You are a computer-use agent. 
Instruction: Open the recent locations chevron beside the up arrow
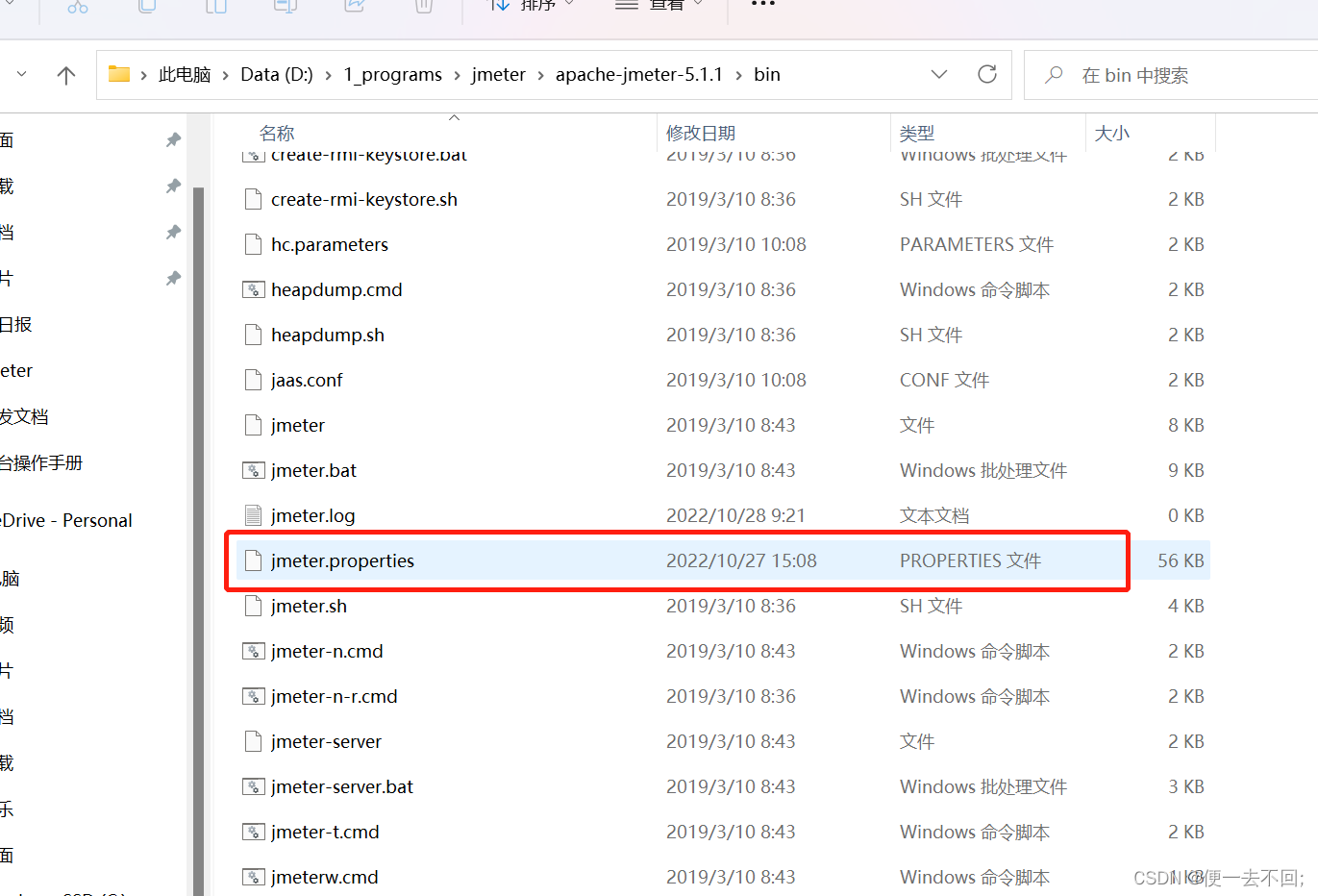21,74
